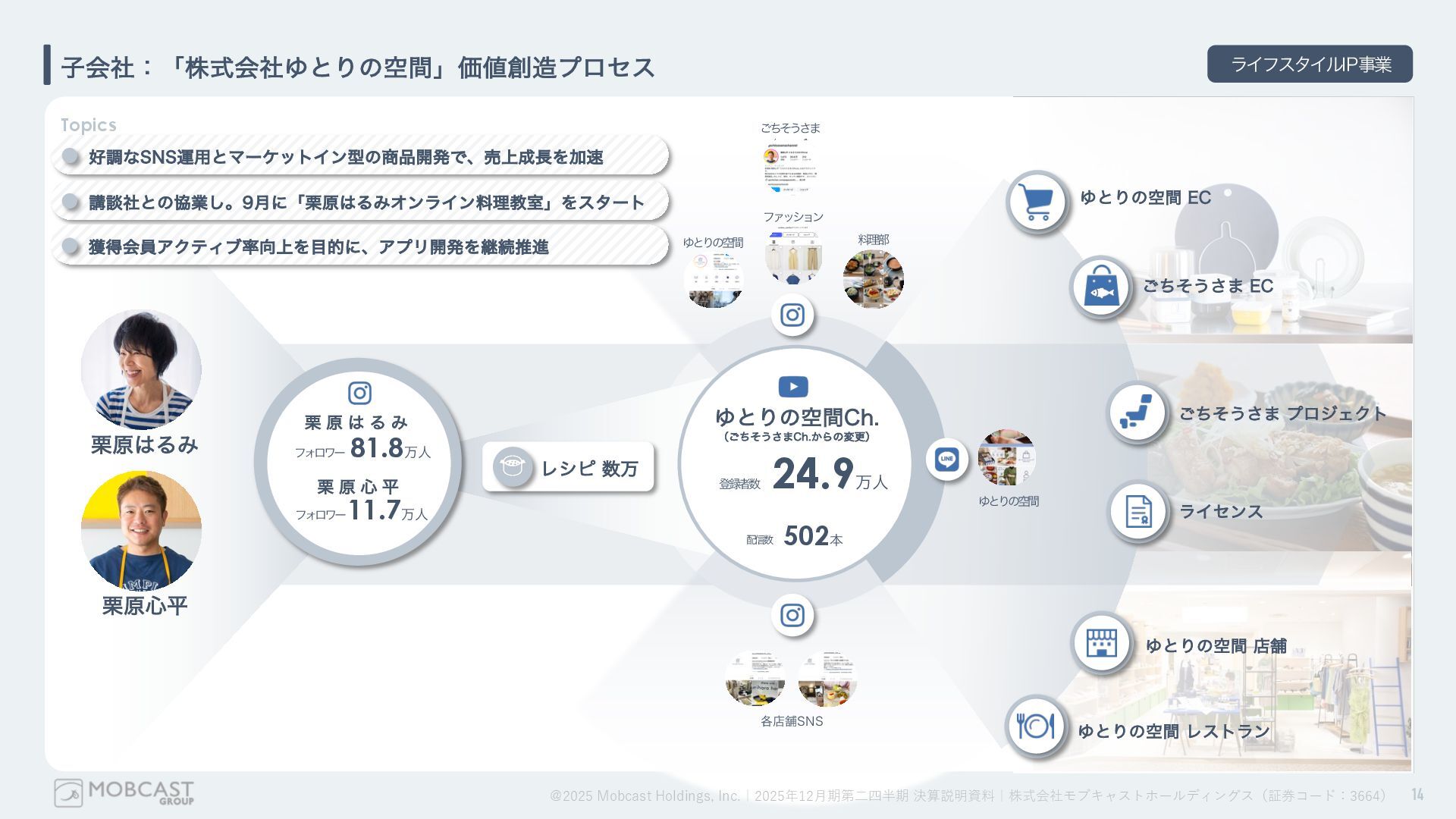Screen dimensions: 1456x819
Task: Click the ライセンス label
Action: click(1221, 512)
